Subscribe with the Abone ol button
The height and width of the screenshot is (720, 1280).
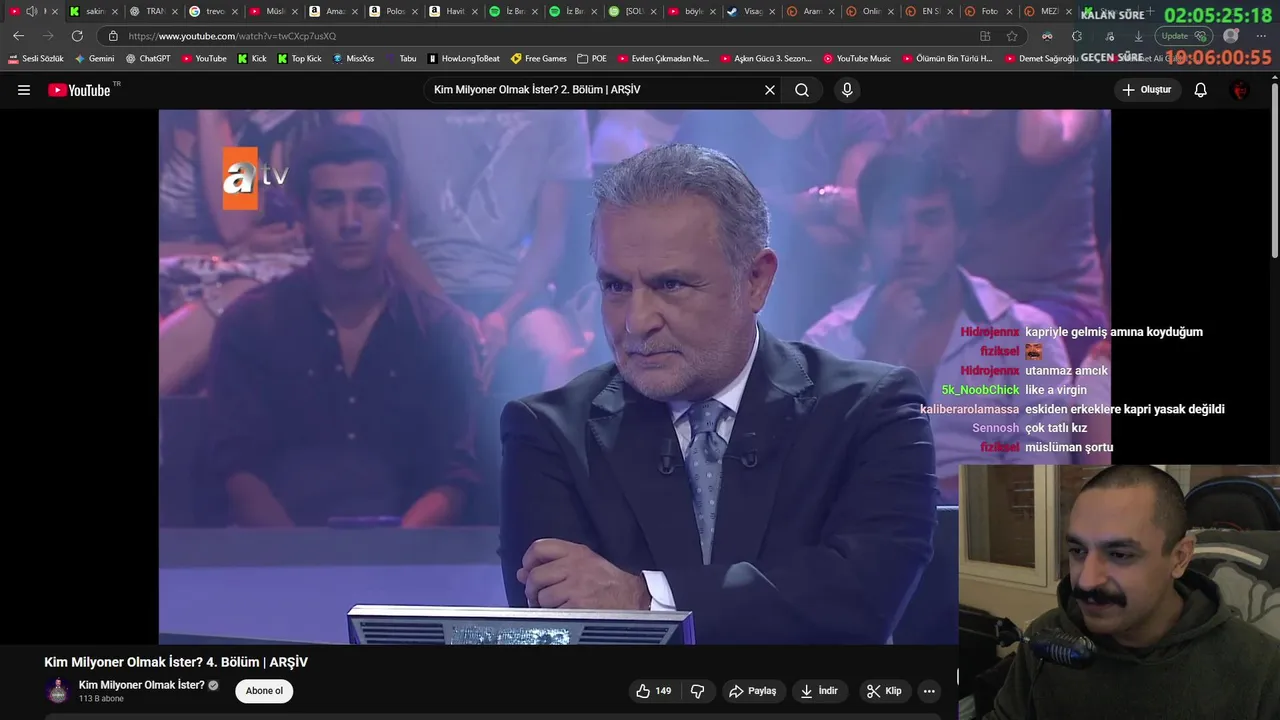point(264,691)
